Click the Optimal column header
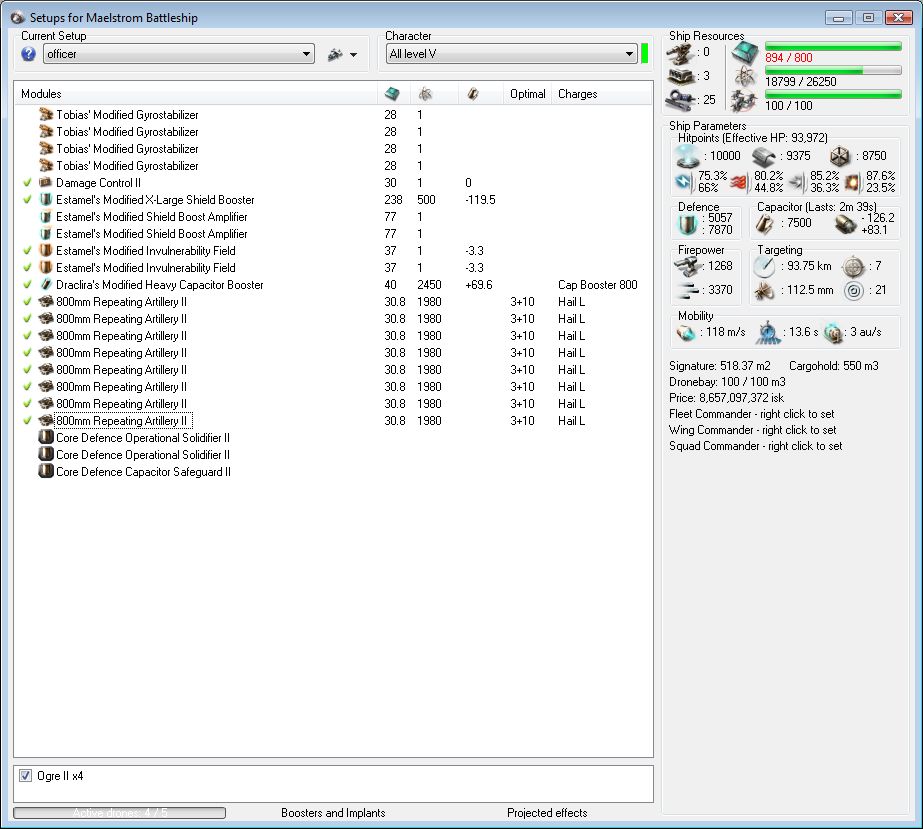 [x=527, y=94]
